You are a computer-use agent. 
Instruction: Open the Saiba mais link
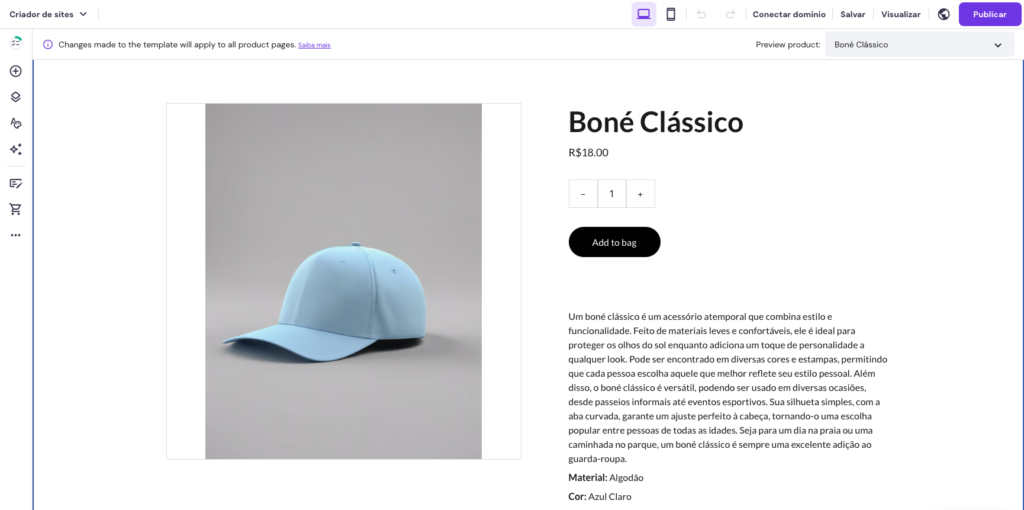pyautogui.click(x=314, y=45)
